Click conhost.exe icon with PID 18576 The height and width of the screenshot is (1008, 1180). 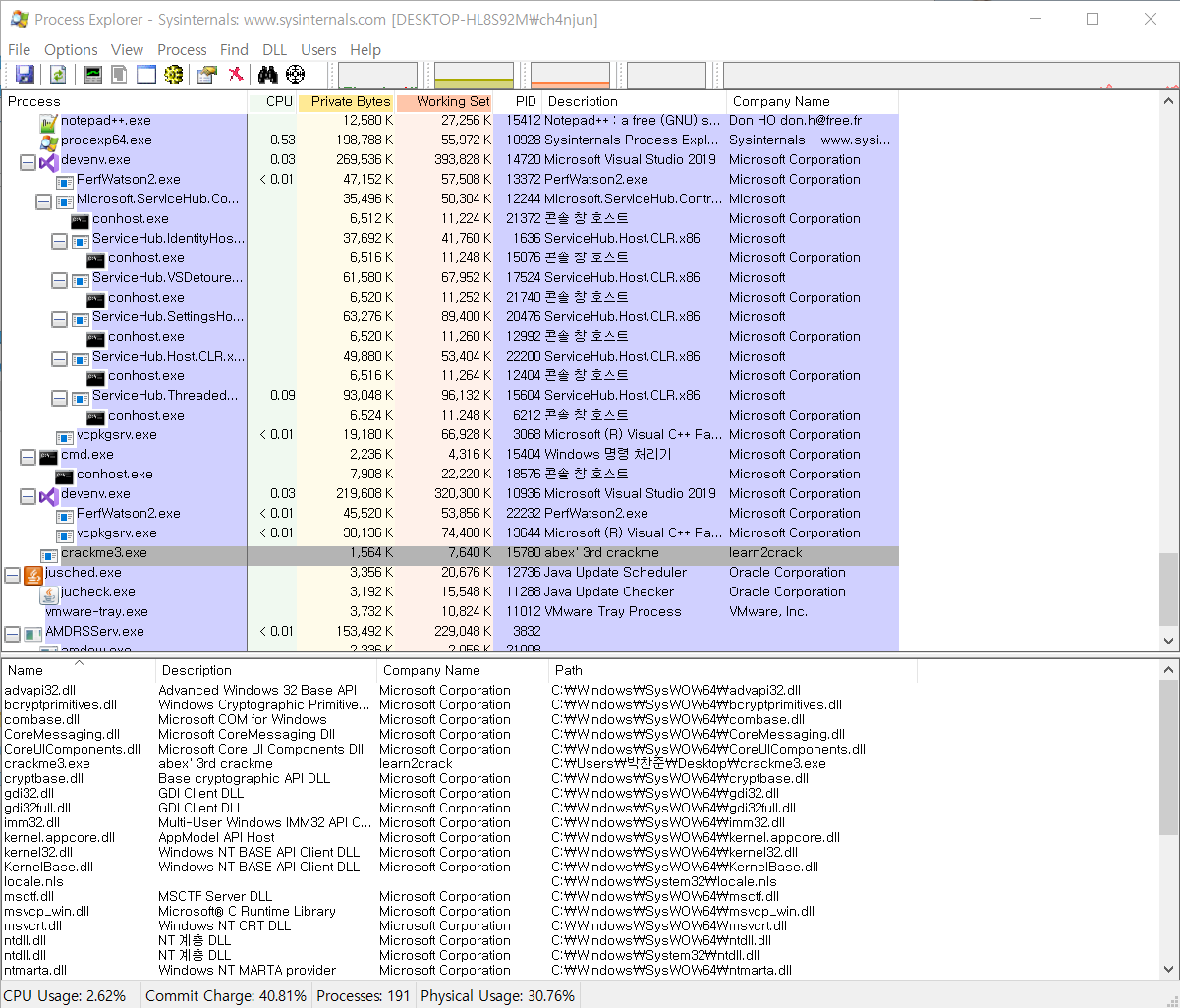tap(64, 476)
